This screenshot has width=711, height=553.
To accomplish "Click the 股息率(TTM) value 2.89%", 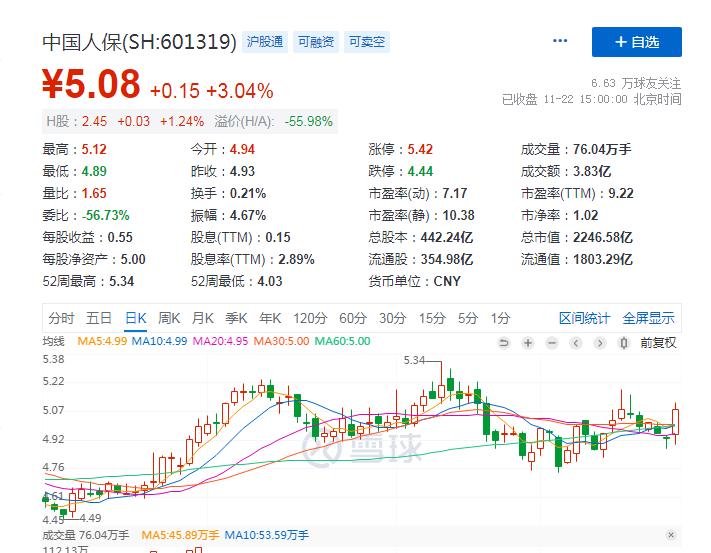I will click(296, 259).
